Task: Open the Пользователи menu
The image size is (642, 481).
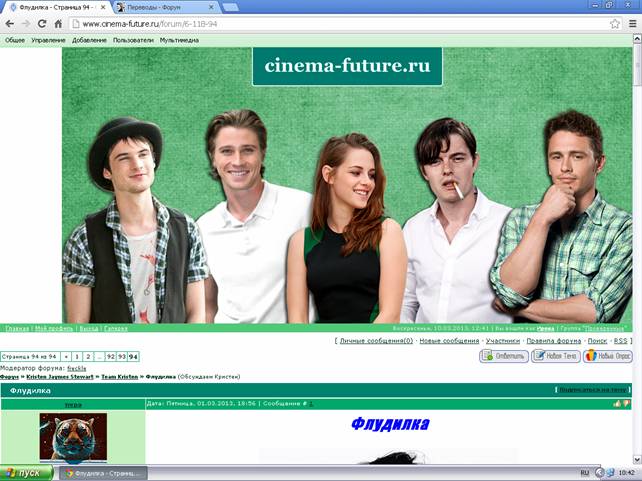Action: [133, 40]
